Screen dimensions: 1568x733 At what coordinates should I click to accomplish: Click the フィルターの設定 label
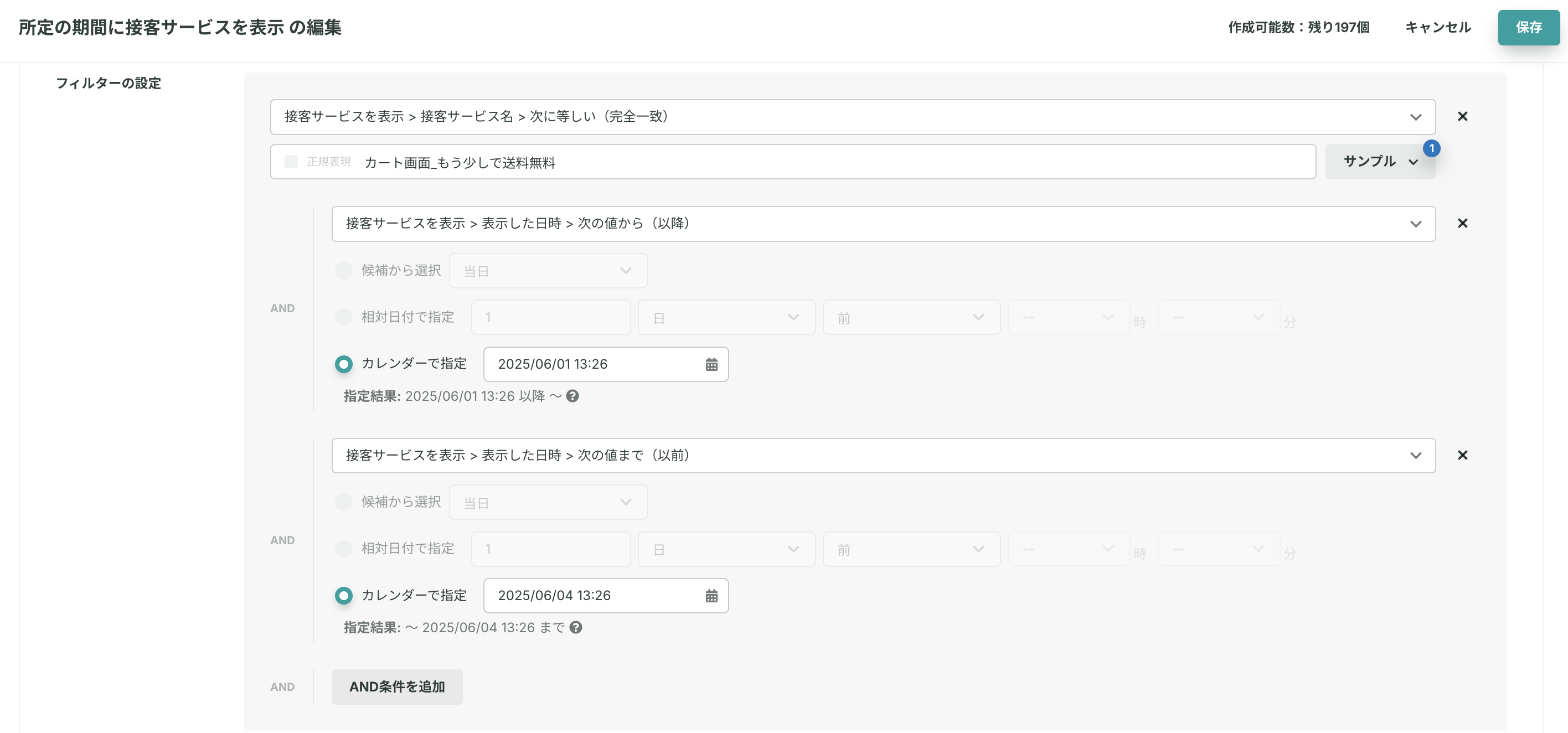coord(109,84)
